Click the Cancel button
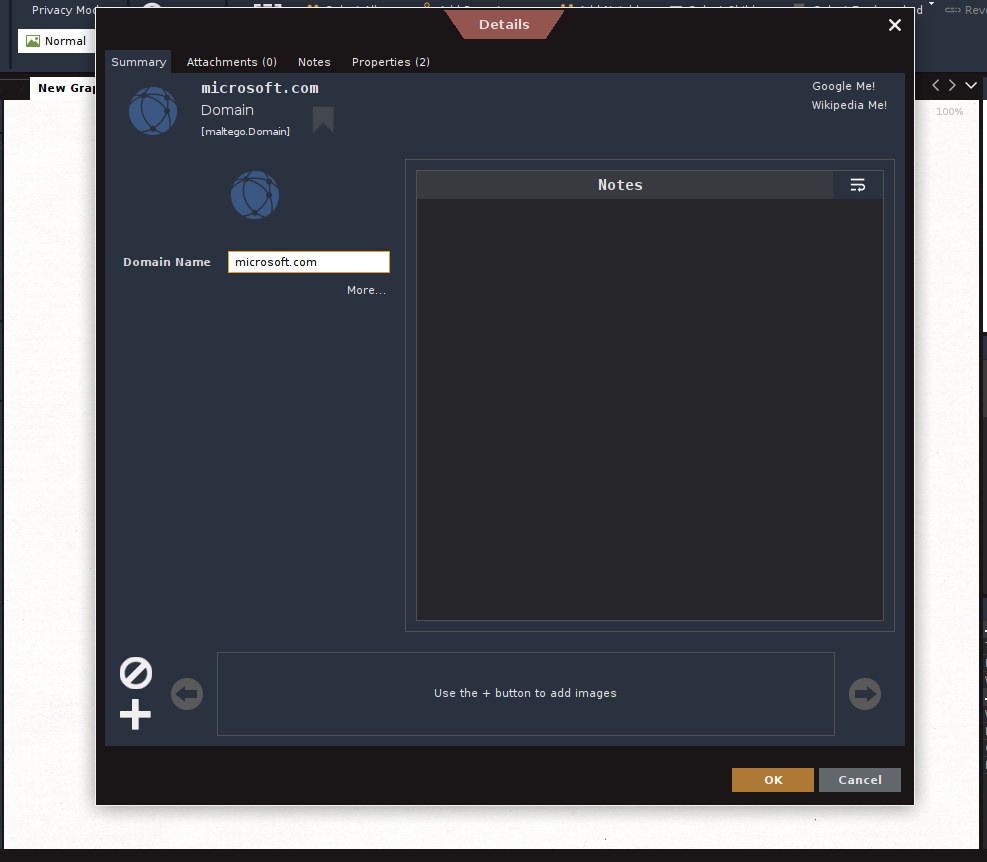 (859, 780)
